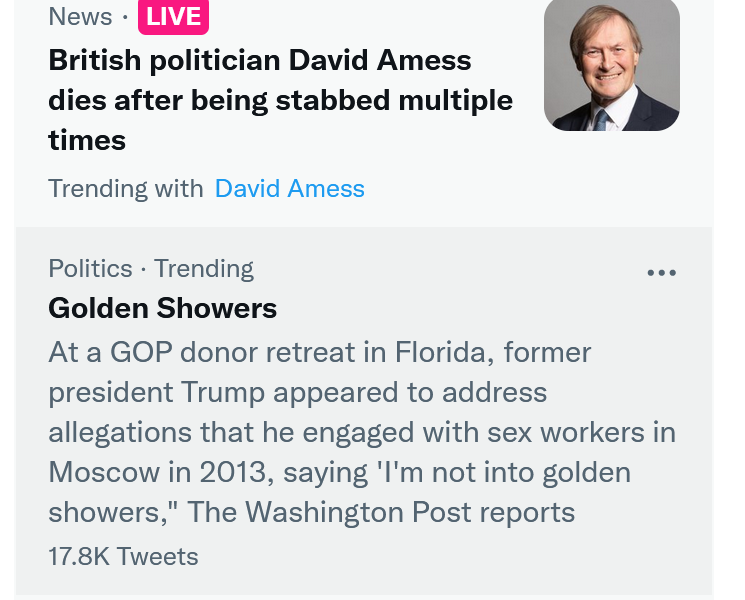This screenshot has width=745, height=600.
Task: Click the blue David Amess link
Action: (289, 188)
